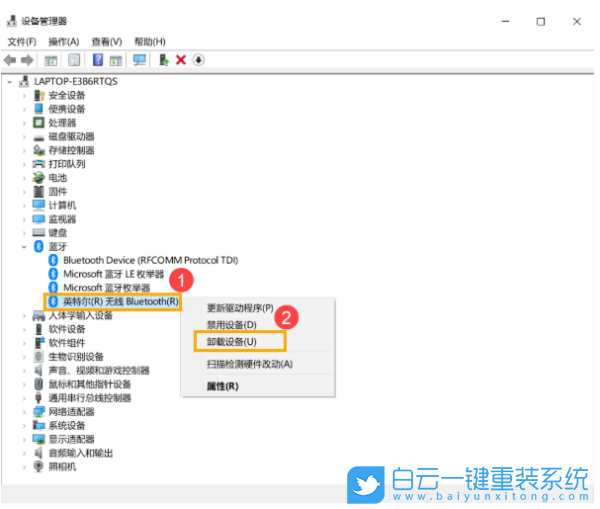Viewport: 600px width, 509px height.
Task: Choose 更新驱动程序(P) from context menu
Action: click(x=240, y=308)
